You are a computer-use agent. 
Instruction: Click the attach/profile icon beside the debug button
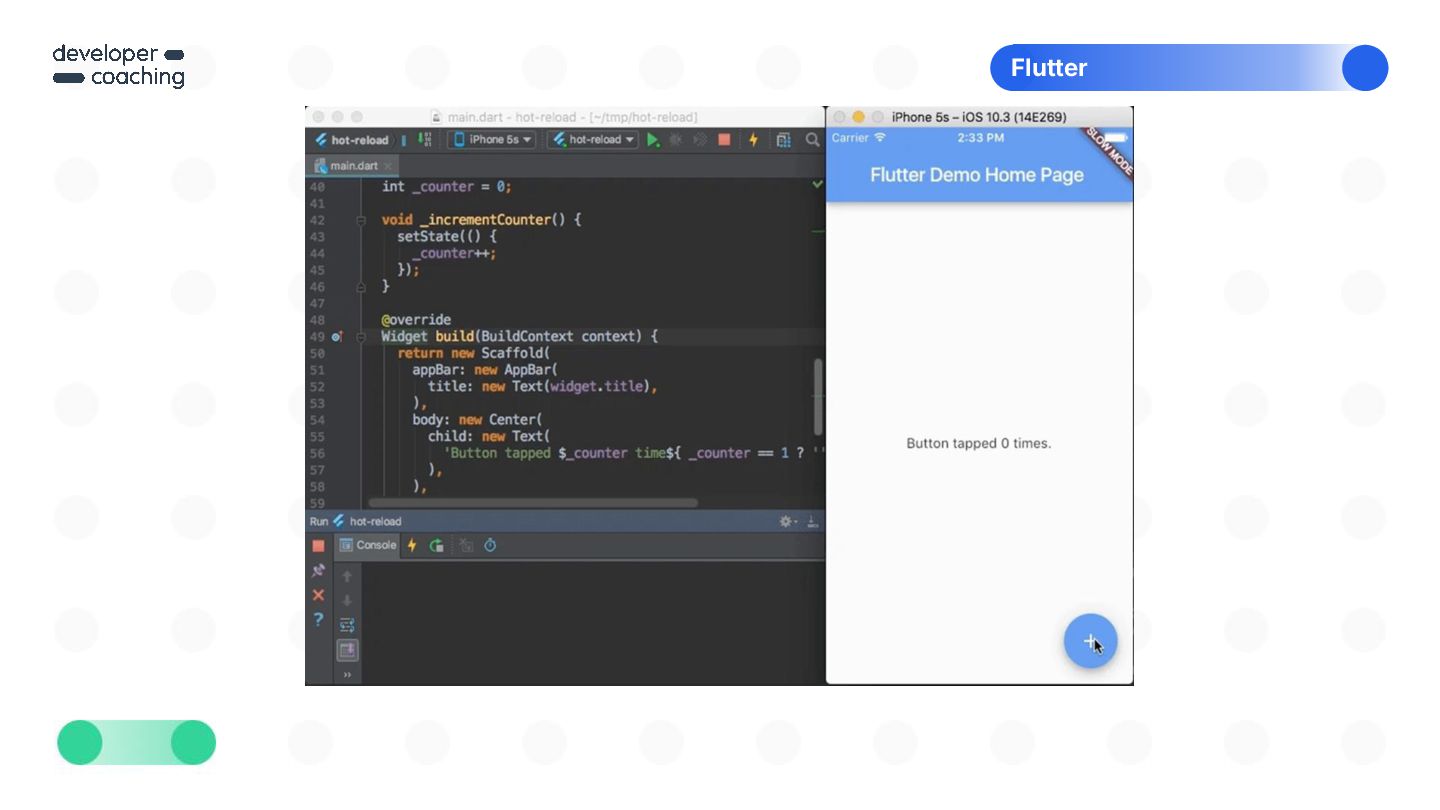[700, 140]
